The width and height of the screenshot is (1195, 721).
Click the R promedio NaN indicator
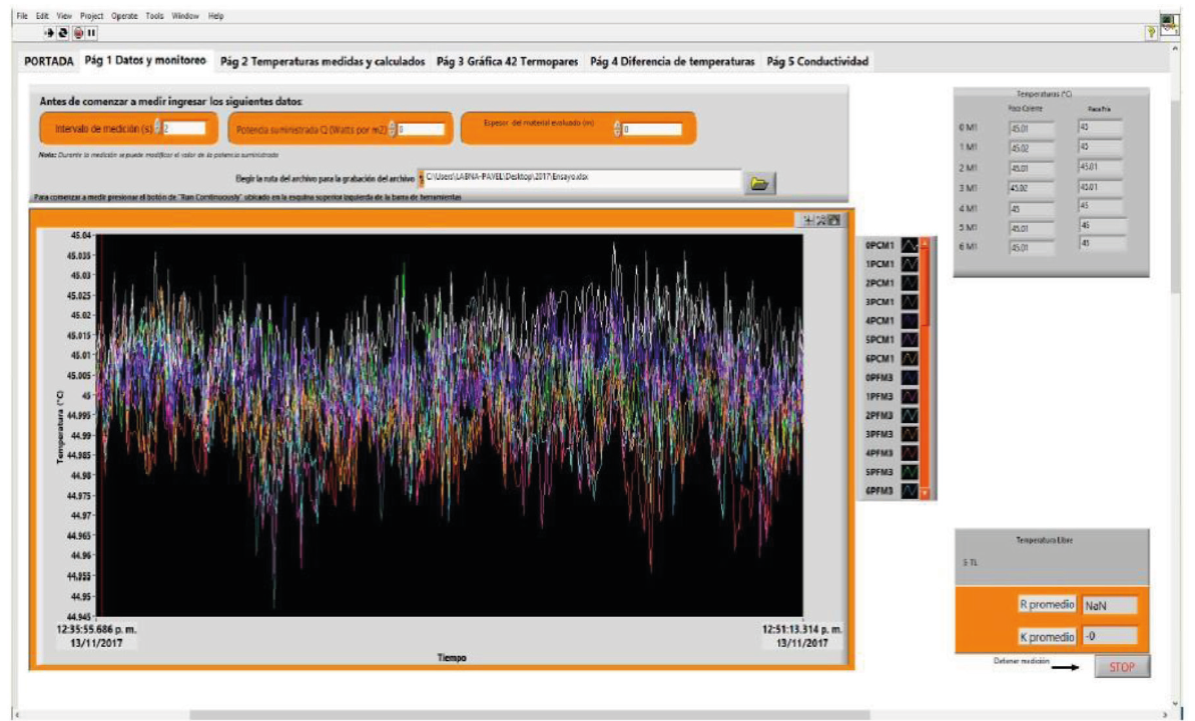(x=1110, y=605)
